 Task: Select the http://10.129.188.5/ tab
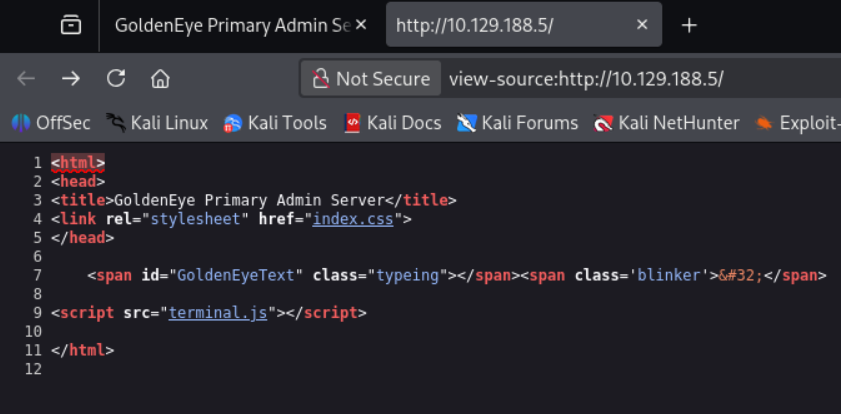coord(523,25)
